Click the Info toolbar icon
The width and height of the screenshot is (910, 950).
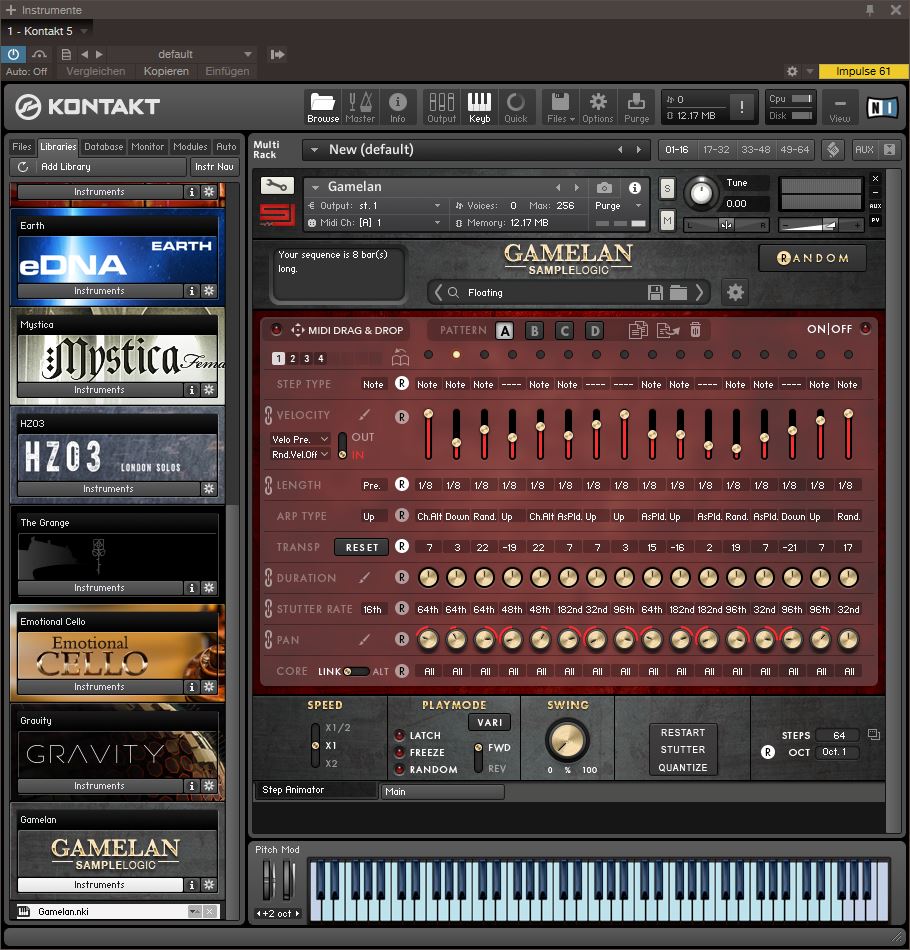point(397,107)
